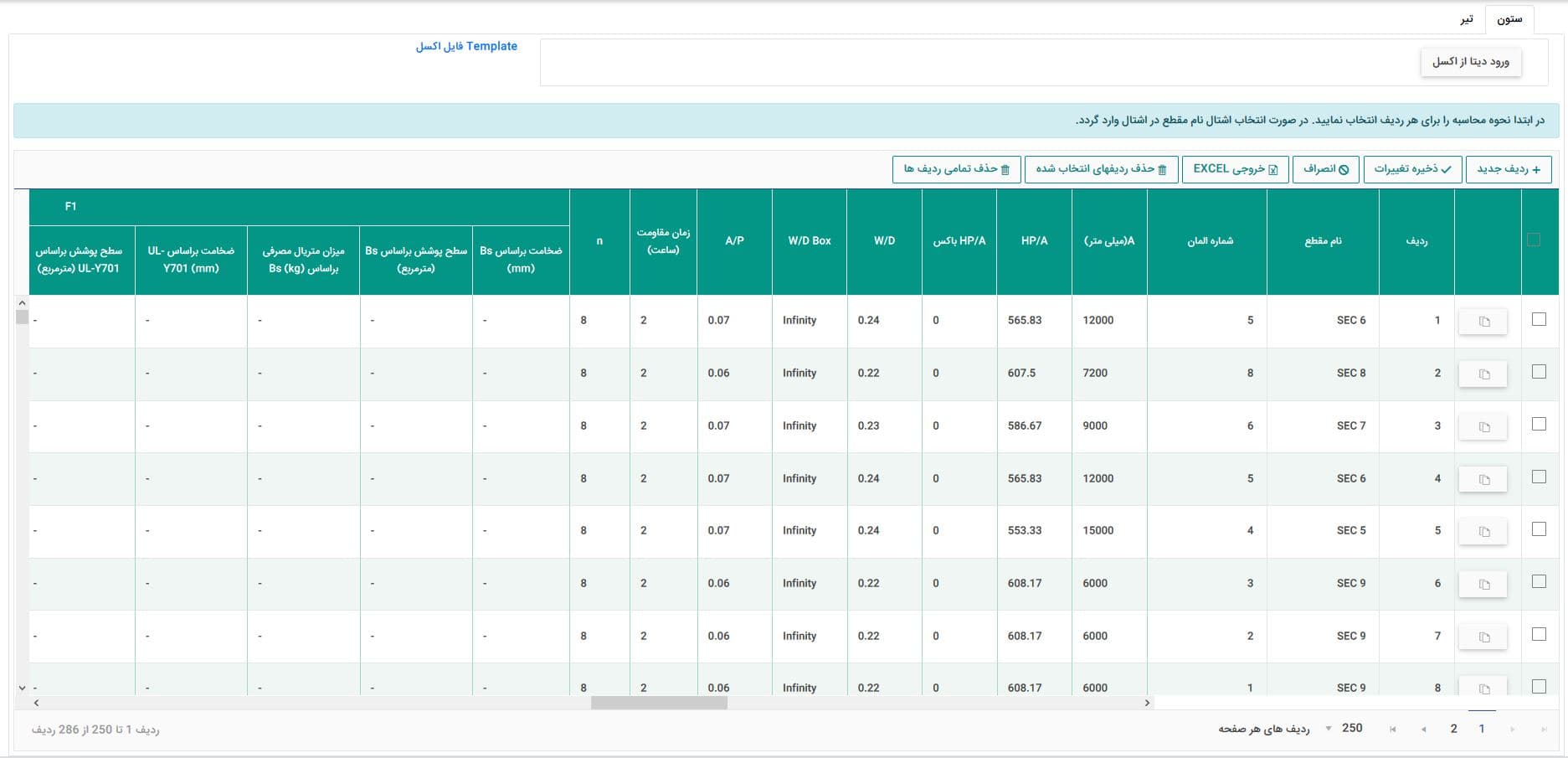Click the SEC 8 cell in row 2
Screen dimensions: 1568x758
click(x=1323, y=374)
